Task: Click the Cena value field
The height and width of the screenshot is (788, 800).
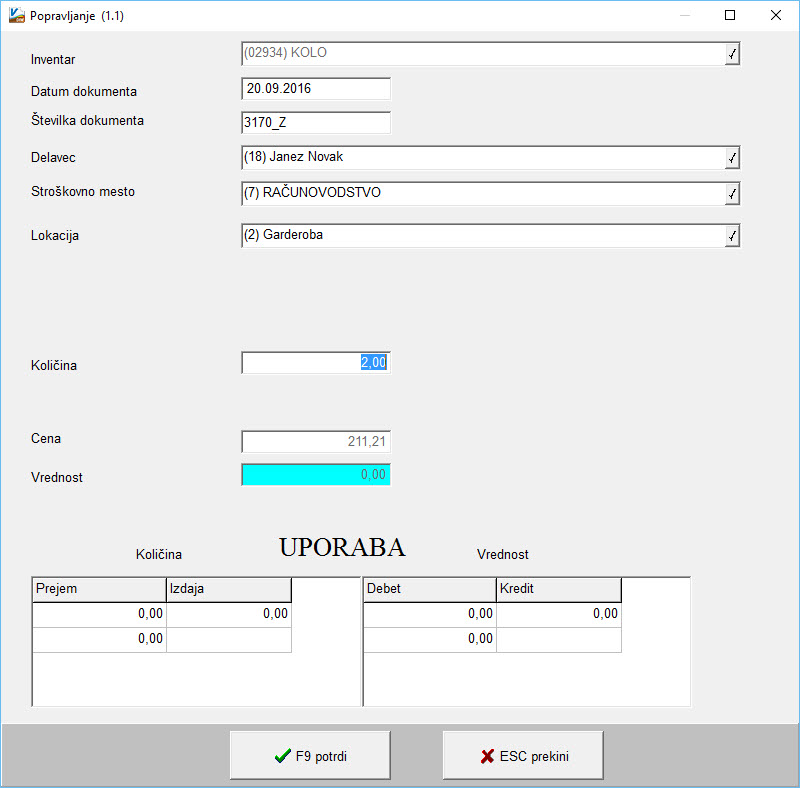Action: pos(315,442)
